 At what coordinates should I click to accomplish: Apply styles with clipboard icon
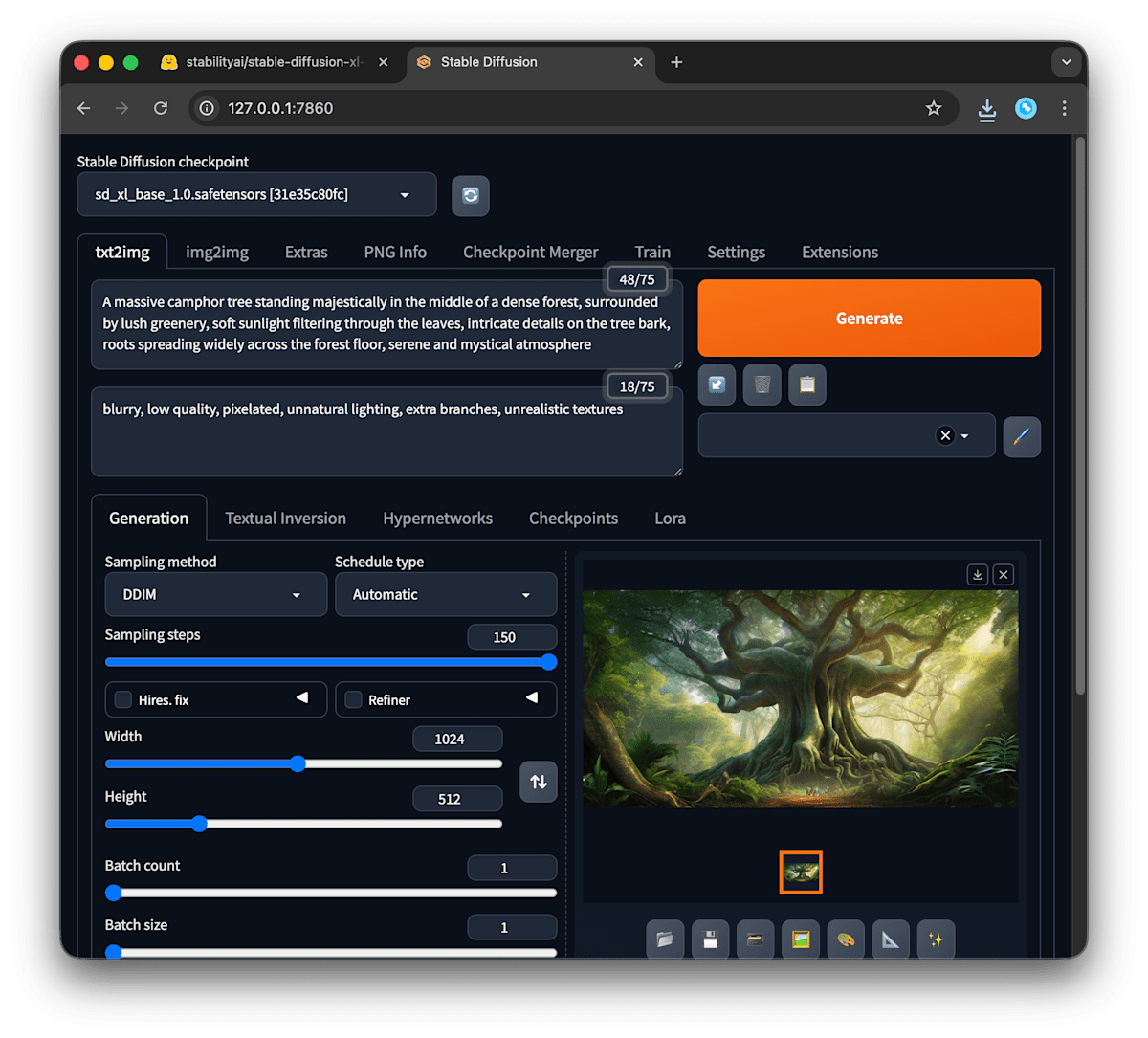coord(806,385)
